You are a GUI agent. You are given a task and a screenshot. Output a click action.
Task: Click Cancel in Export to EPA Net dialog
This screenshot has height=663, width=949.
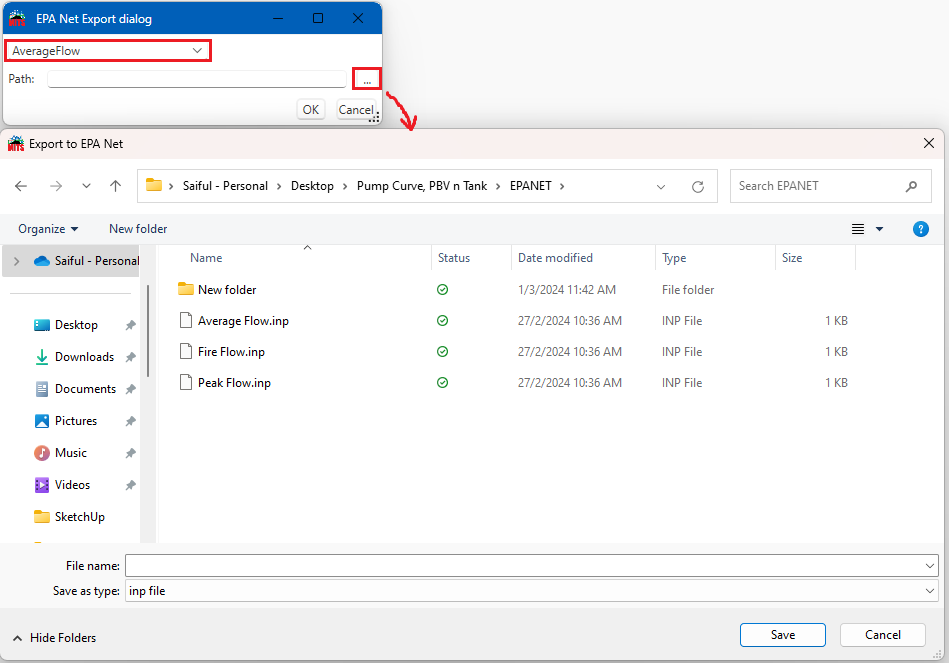882,635
